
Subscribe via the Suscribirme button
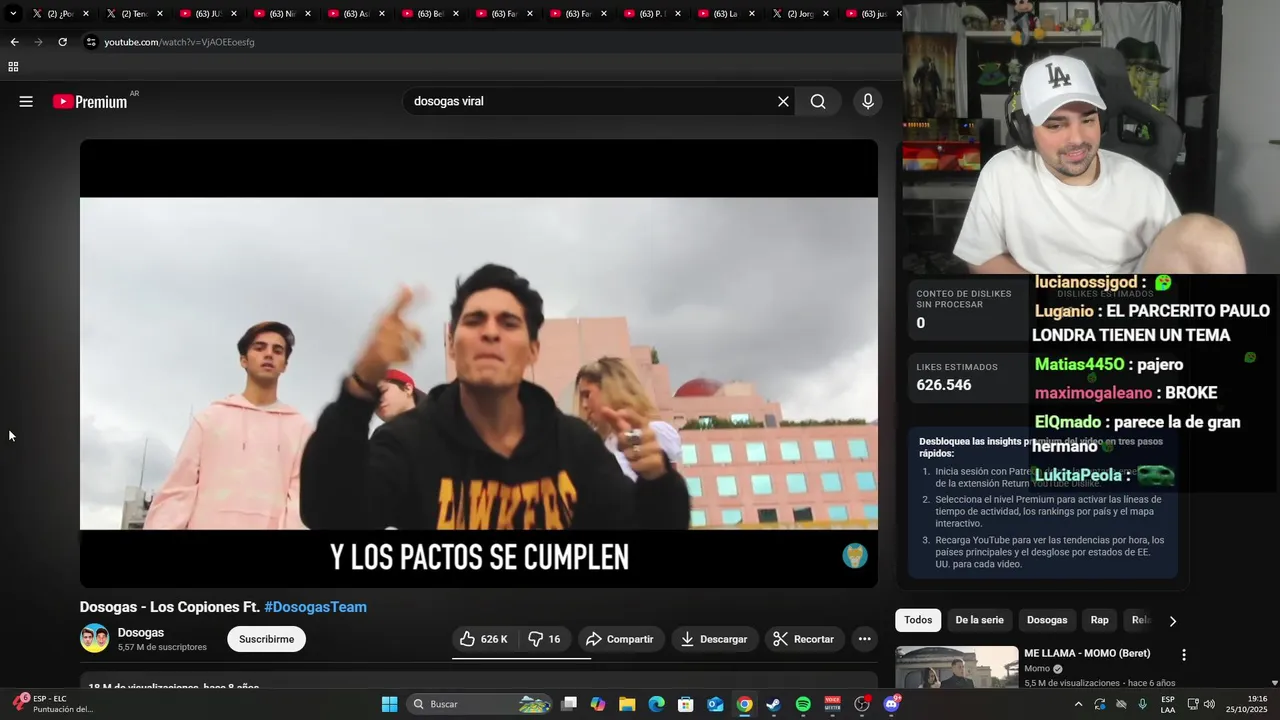point(266,639)
